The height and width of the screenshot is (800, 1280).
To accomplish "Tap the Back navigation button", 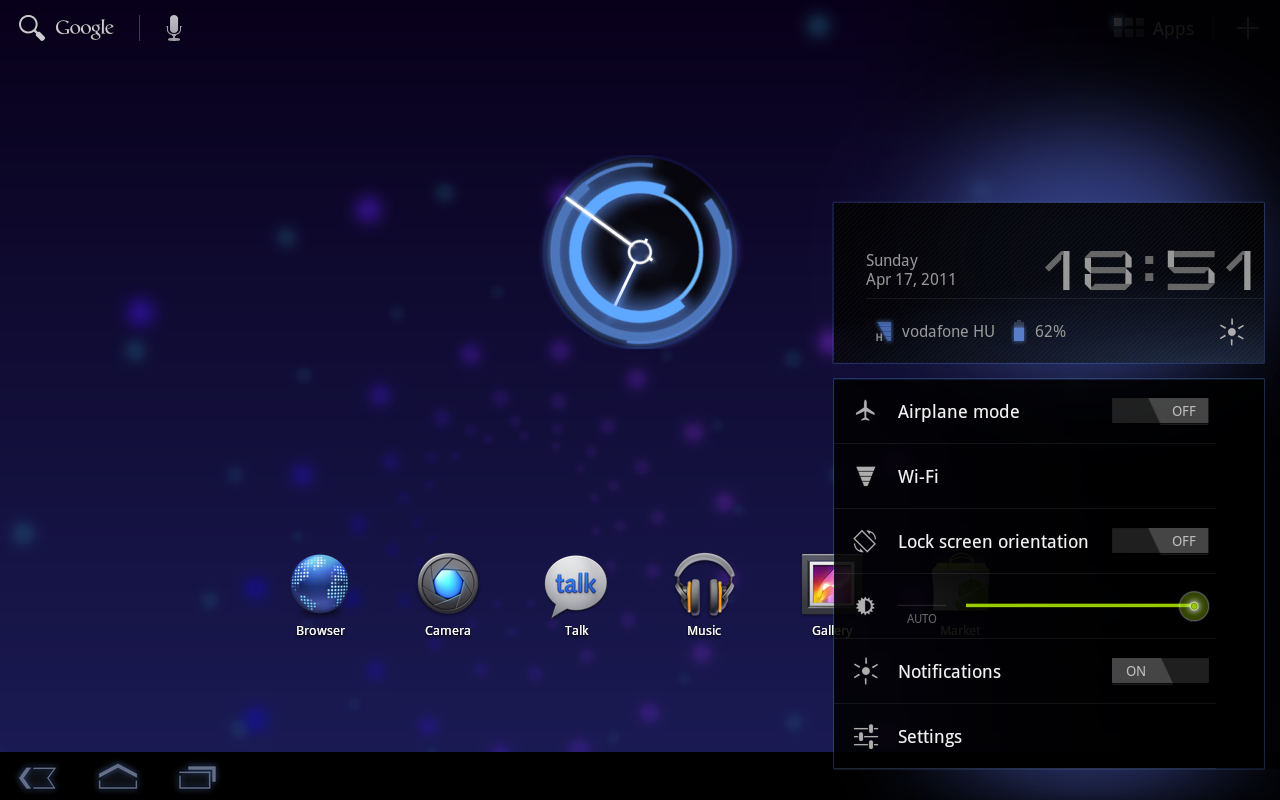I will pos(37,777).
